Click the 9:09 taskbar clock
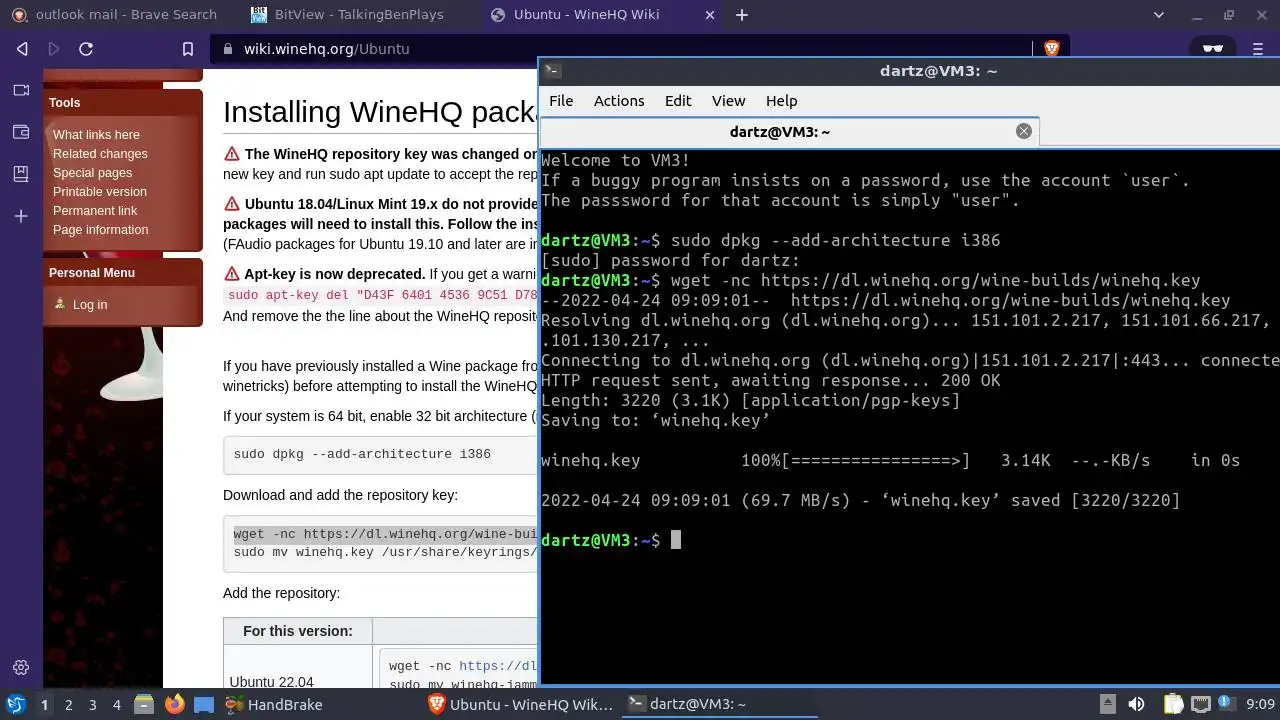The width and height of the screenshot is (1280, 720). coord(1260,704)
